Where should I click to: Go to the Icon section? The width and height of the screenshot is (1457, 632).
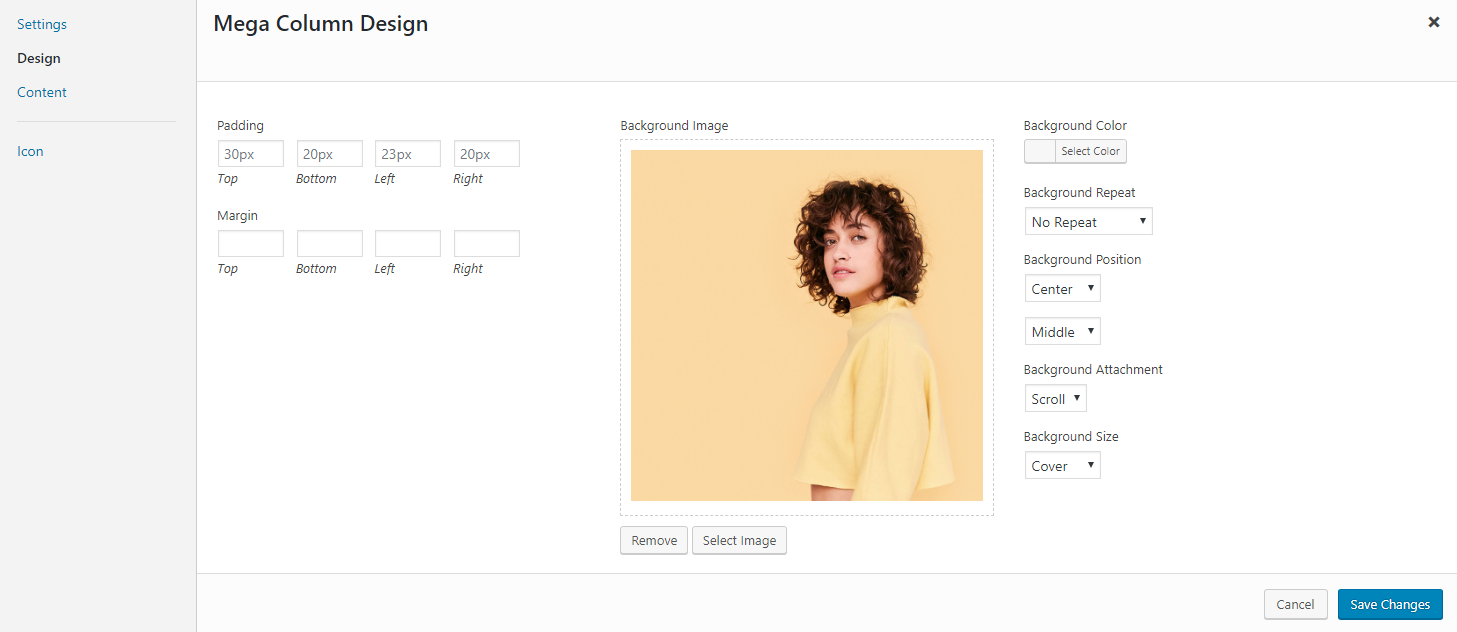click(30, 151)
